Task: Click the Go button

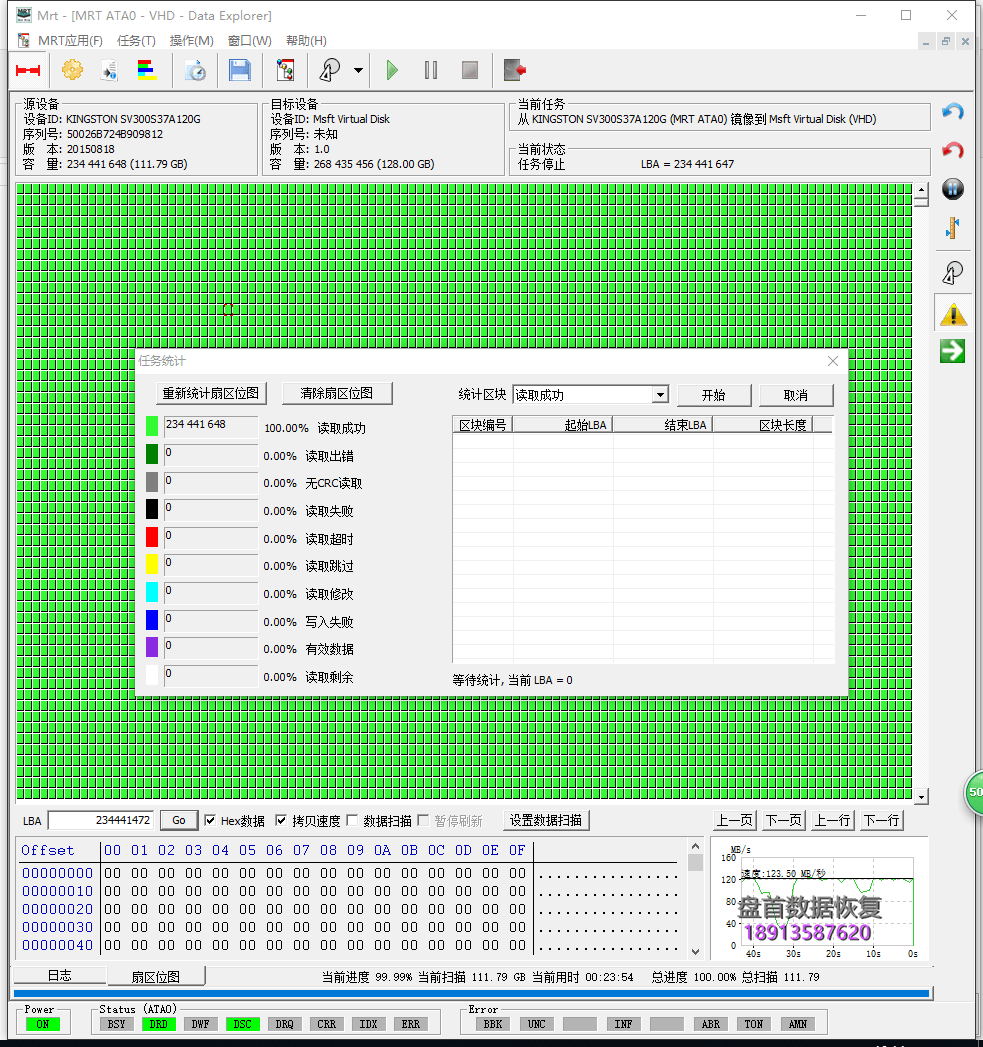Action: click(x=179, y=820)
